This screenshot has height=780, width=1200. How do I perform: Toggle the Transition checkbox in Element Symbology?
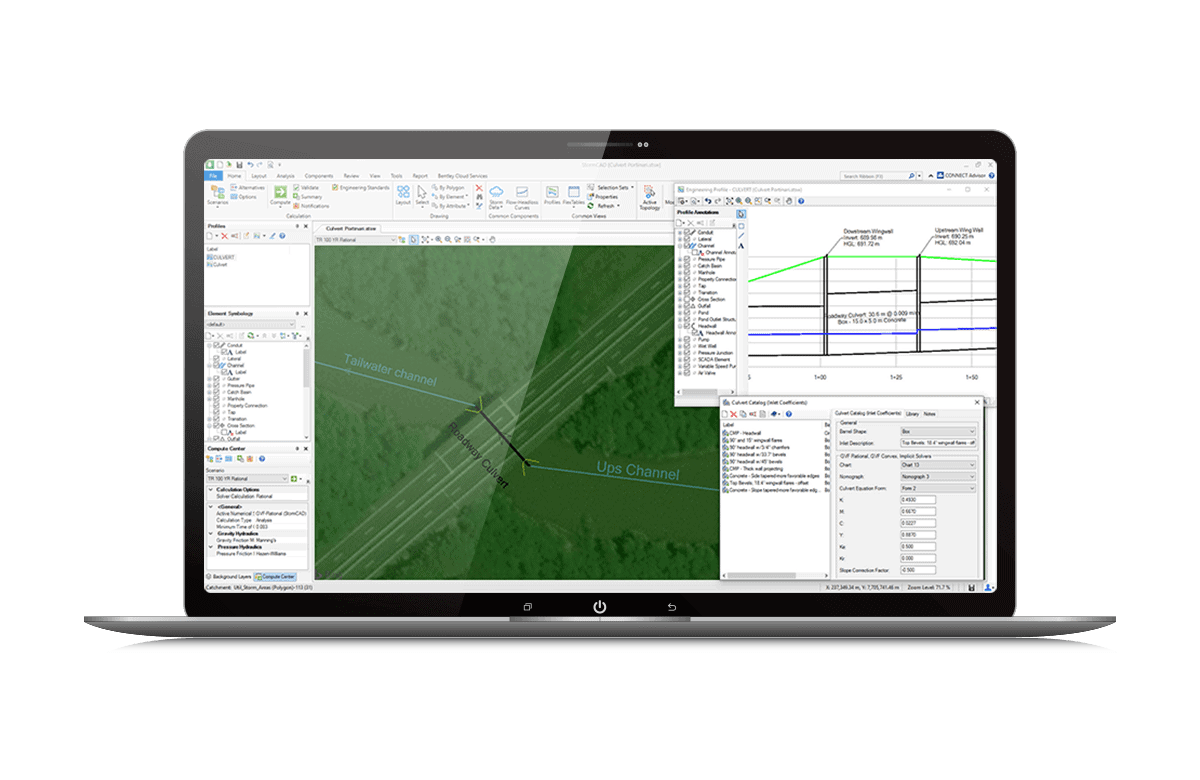[215, 418]
